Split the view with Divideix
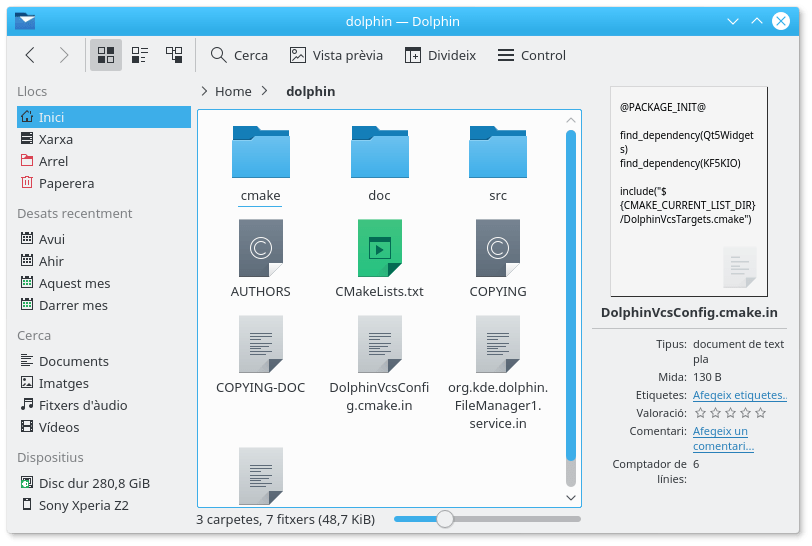This screenshot has height=546, width=812. pyautogui.click(x=440, y=55)
